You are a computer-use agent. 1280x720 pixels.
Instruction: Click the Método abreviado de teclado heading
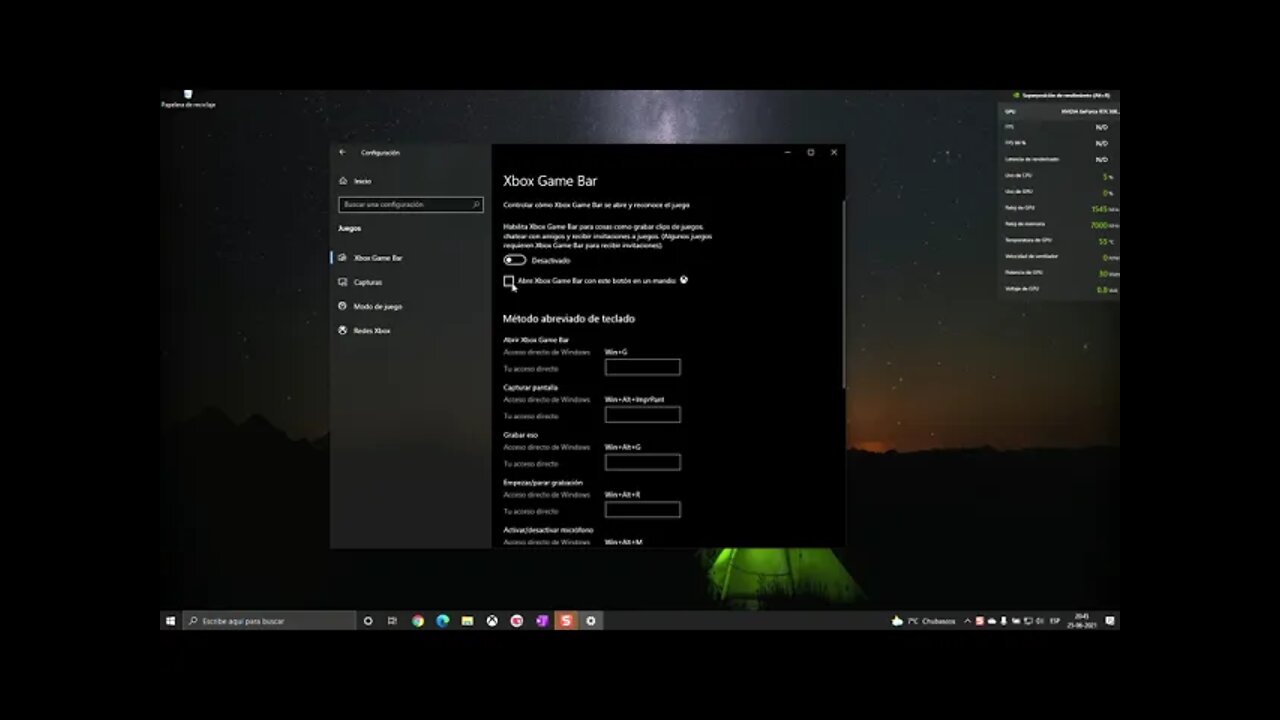click(569, 319)
